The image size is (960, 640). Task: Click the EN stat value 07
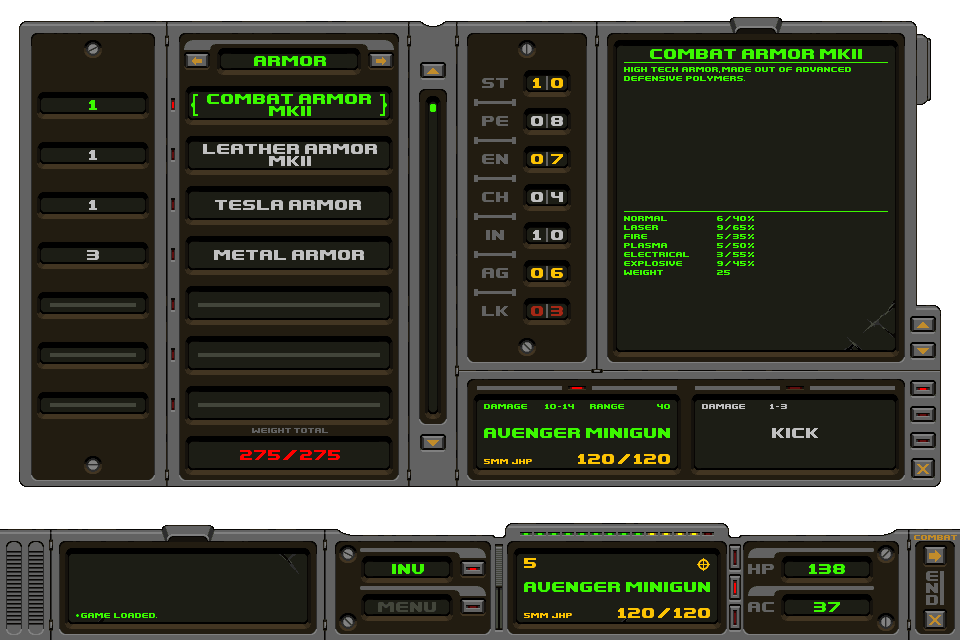(547, 159)
